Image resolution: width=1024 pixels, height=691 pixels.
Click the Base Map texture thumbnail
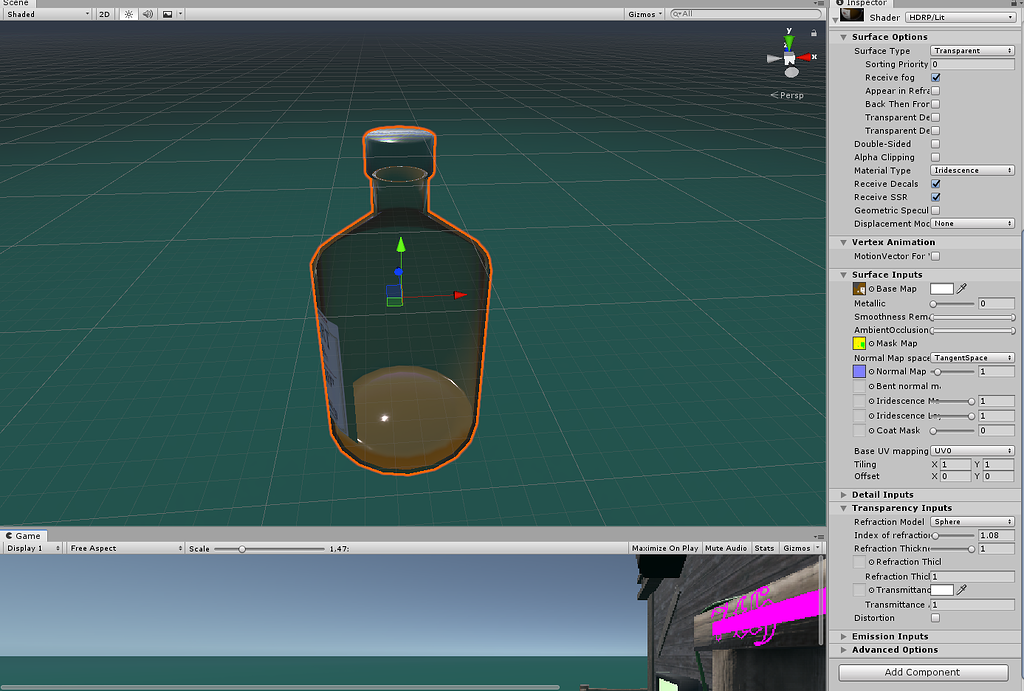[859, 289]
